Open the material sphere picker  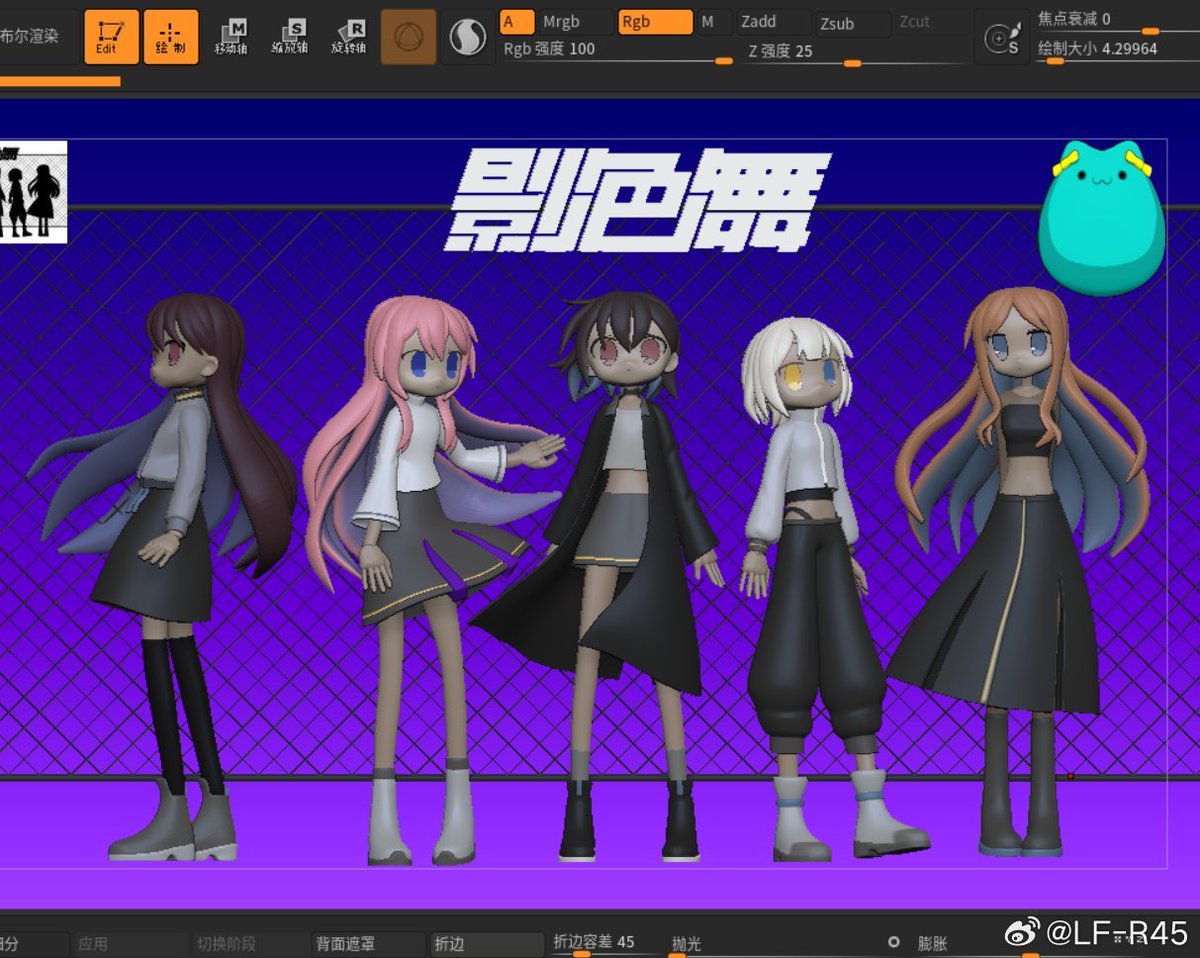(x=467, y=36)
